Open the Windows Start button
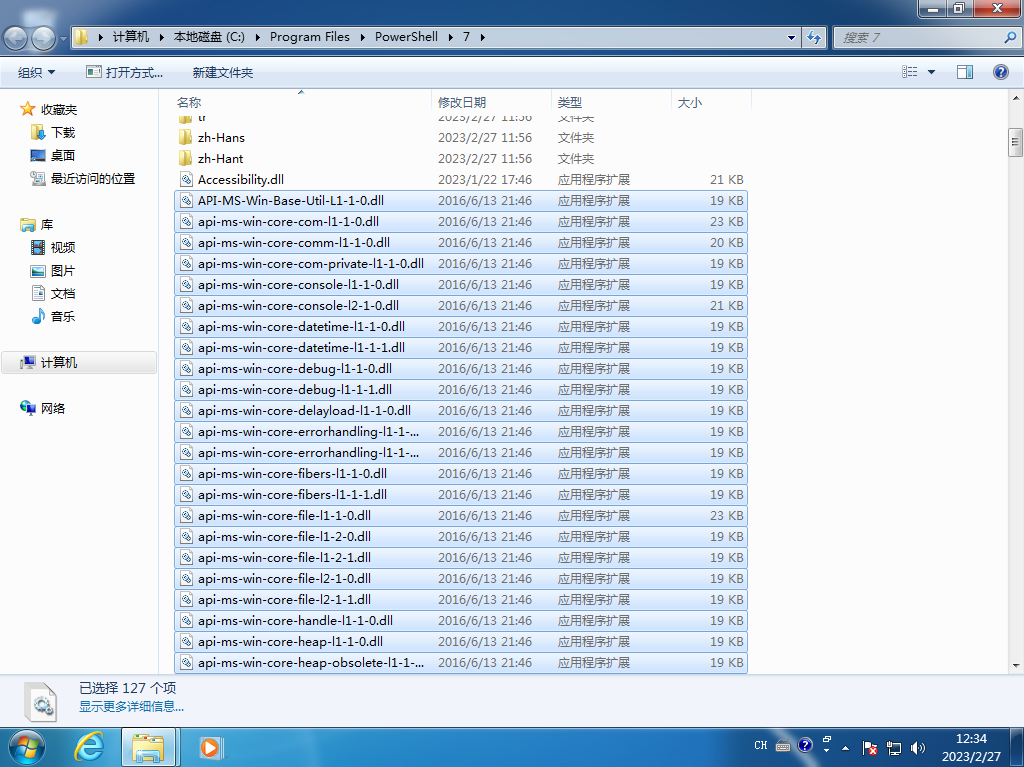Viewport: 1024px width, 767px height. tap(27, 747)
